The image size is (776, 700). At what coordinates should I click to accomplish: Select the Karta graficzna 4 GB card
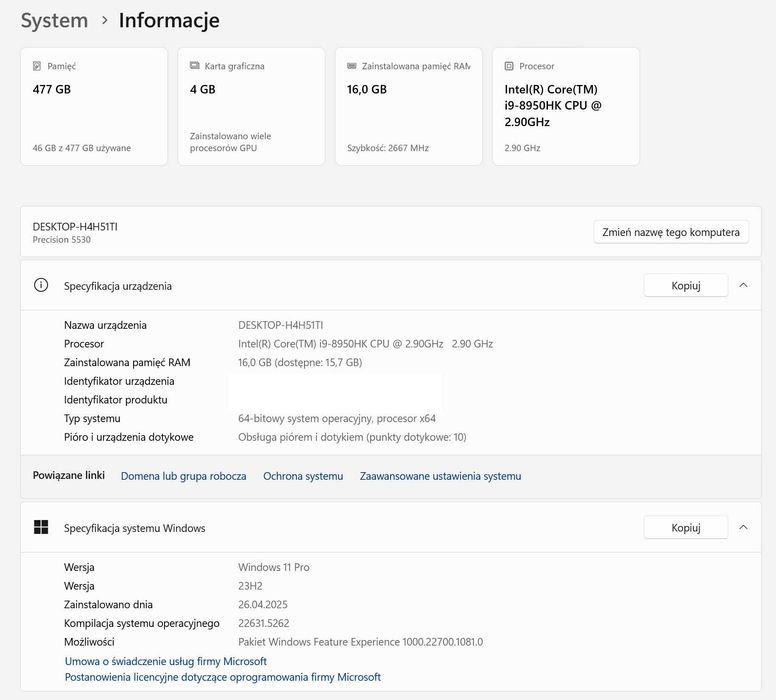[251, 106]
